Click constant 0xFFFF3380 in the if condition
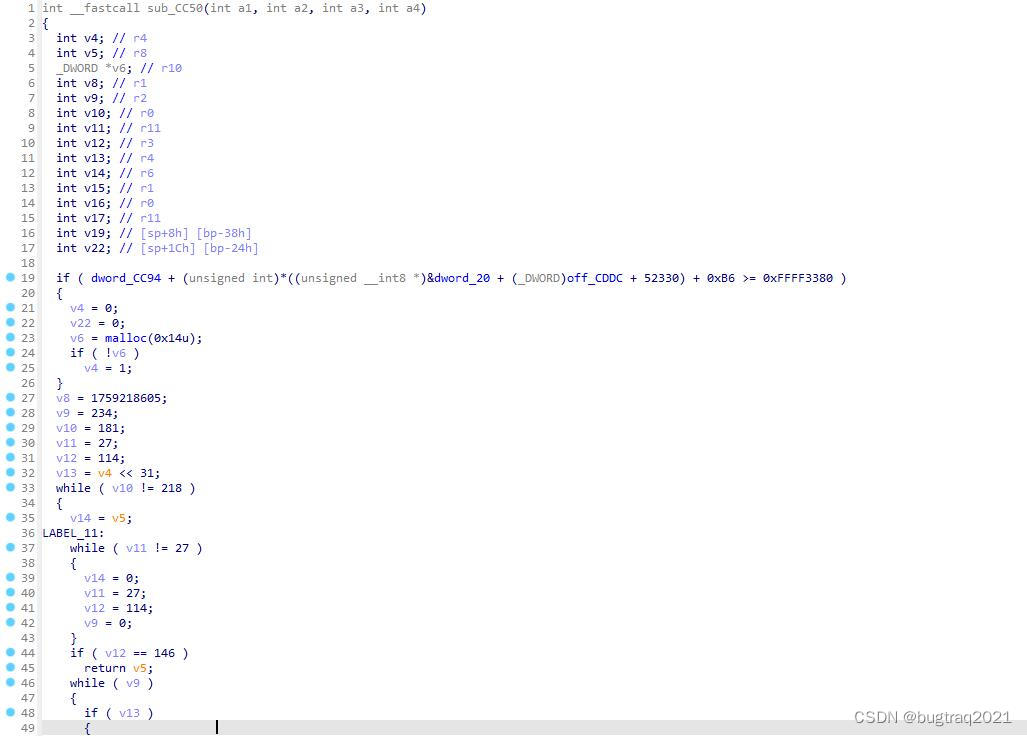Viewport: 1027px width, 736px height. (797, 278)
